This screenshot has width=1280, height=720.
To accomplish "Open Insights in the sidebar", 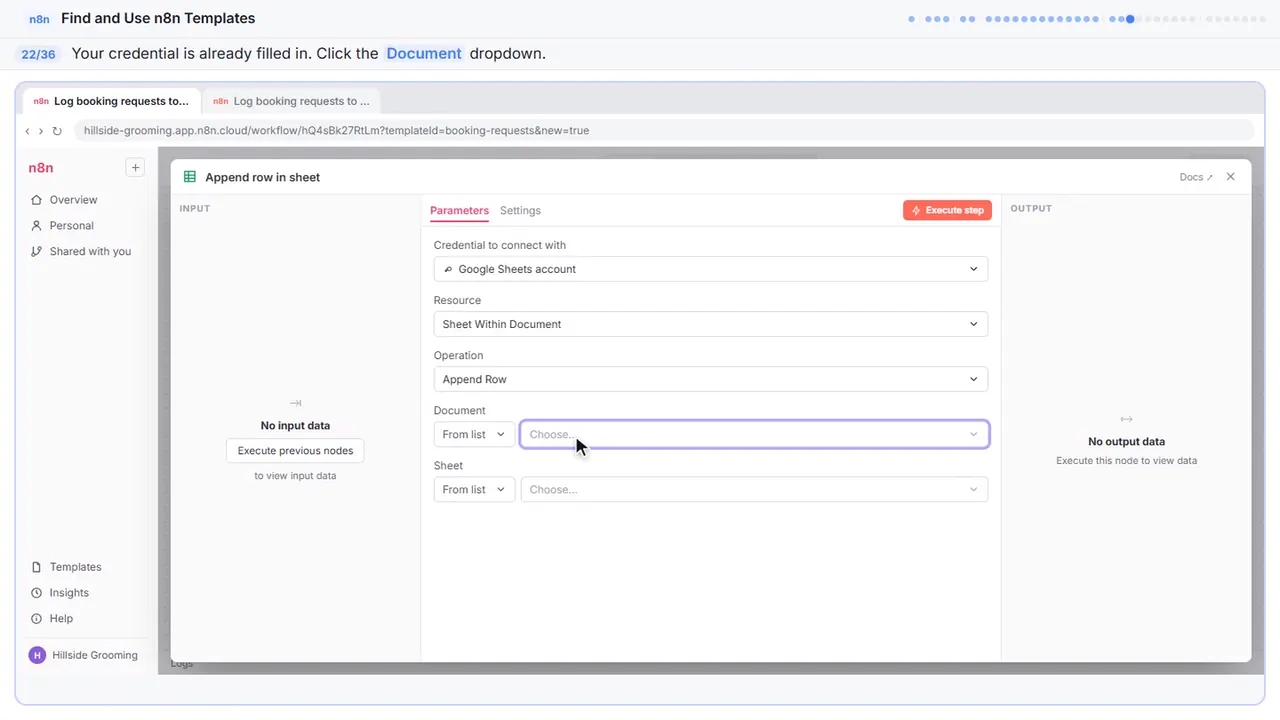I will tap(60, 593).
